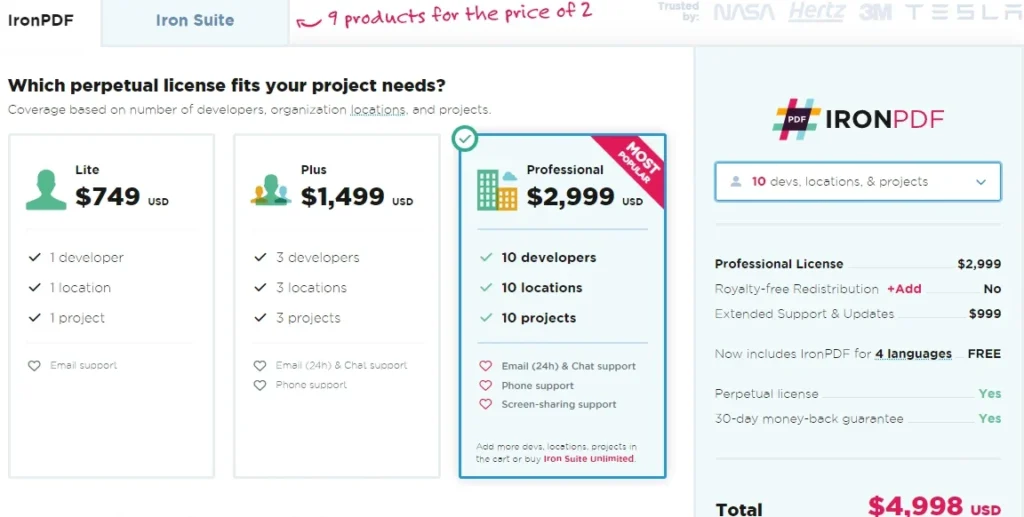Click the Plus plan group icon
Image resolution: width=1024 pixels, height=517 pixels.
click(x=271, y=189)
